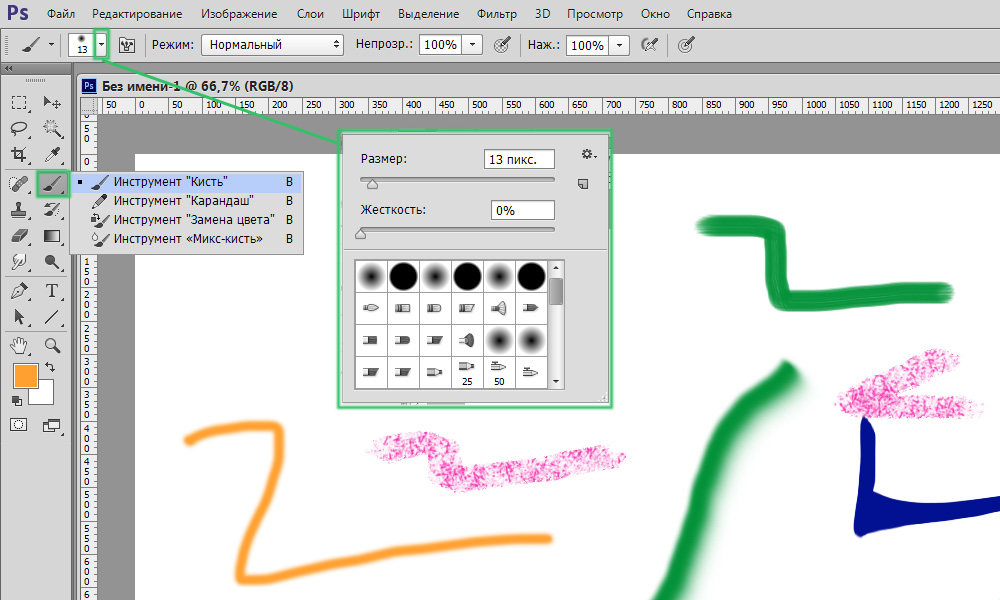Image resolution: width=1000 pixels, height=600 pixels.
Task: Enable airbrush-style build-up
Action: click(x=649, y=45)
